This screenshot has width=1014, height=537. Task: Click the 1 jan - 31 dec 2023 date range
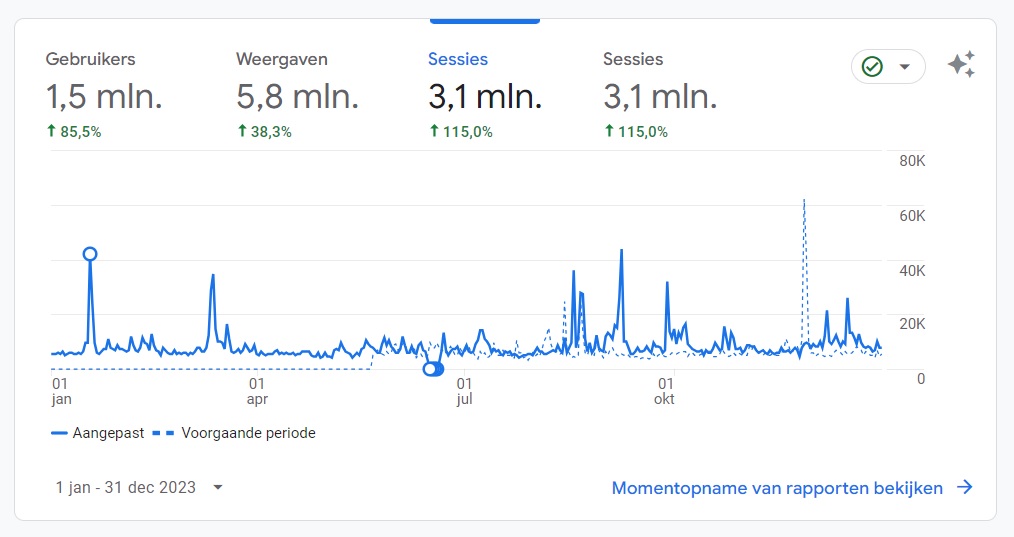126,488
